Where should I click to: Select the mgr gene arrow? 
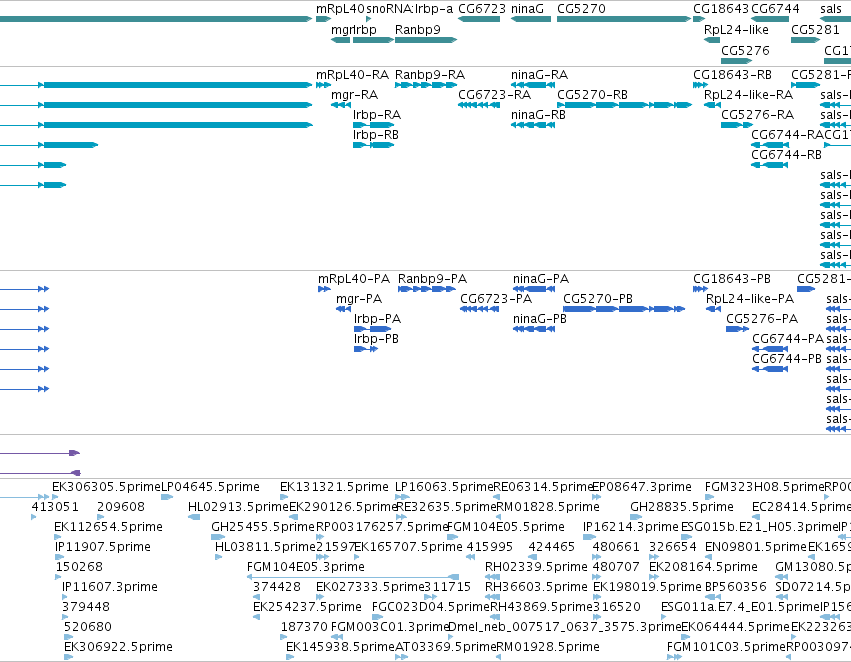click(340, 40)
